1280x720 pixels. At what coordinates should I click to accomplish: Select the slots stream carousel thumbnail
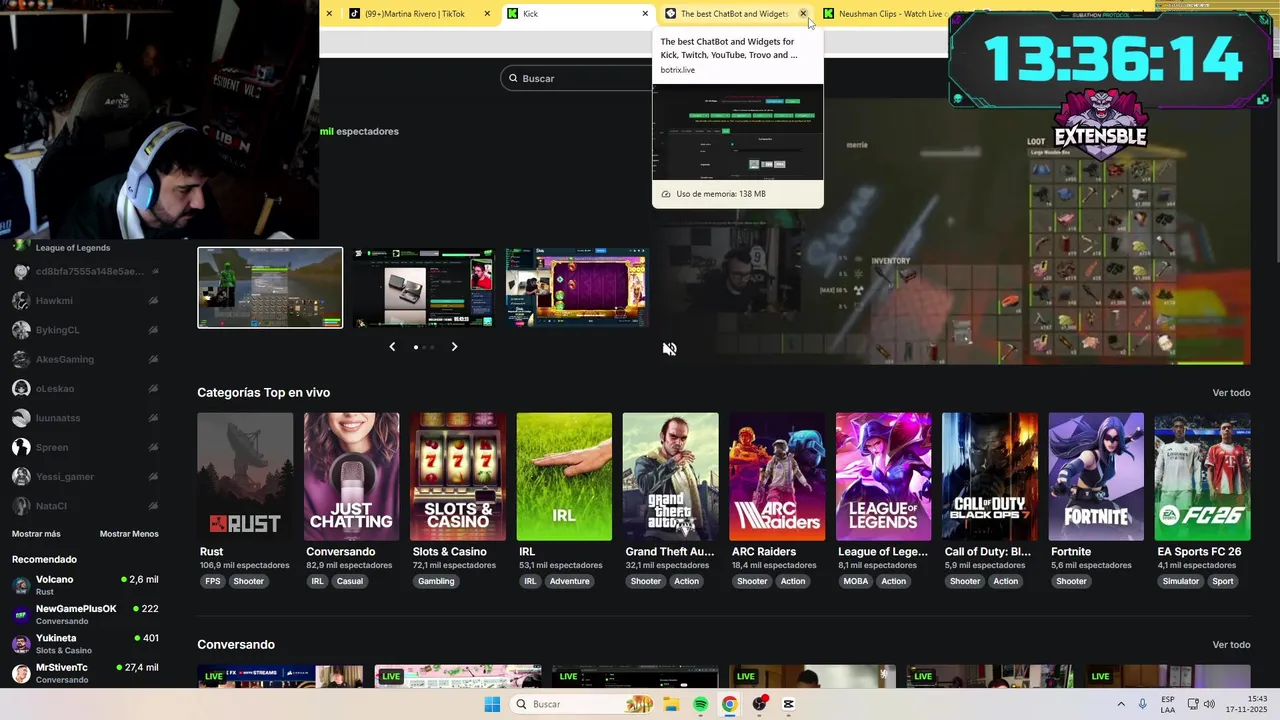pyautogui.click(x=577, y=288)
